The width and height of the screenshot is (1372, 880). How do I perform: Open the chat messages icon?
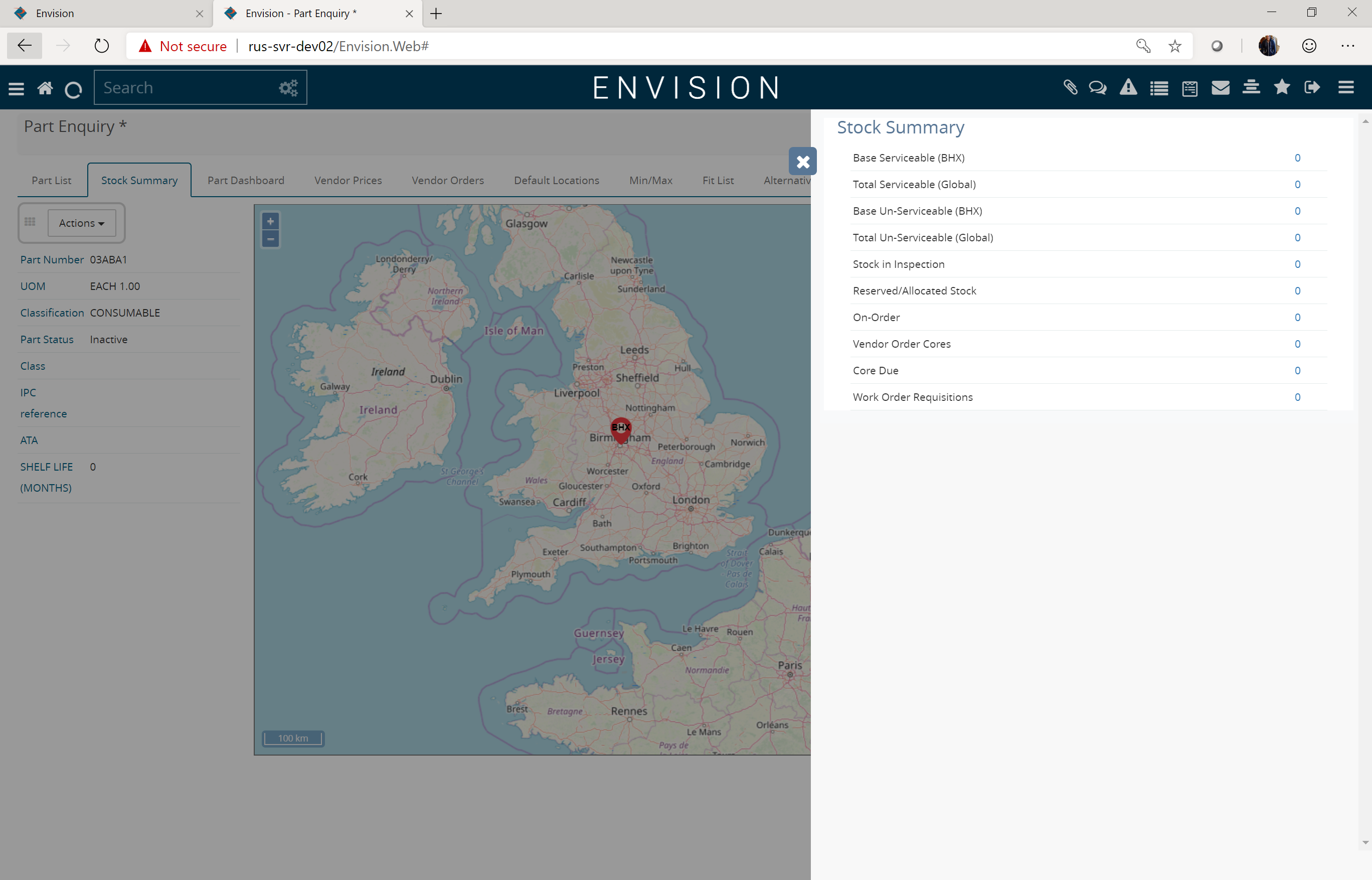(x=1097, y=87)
